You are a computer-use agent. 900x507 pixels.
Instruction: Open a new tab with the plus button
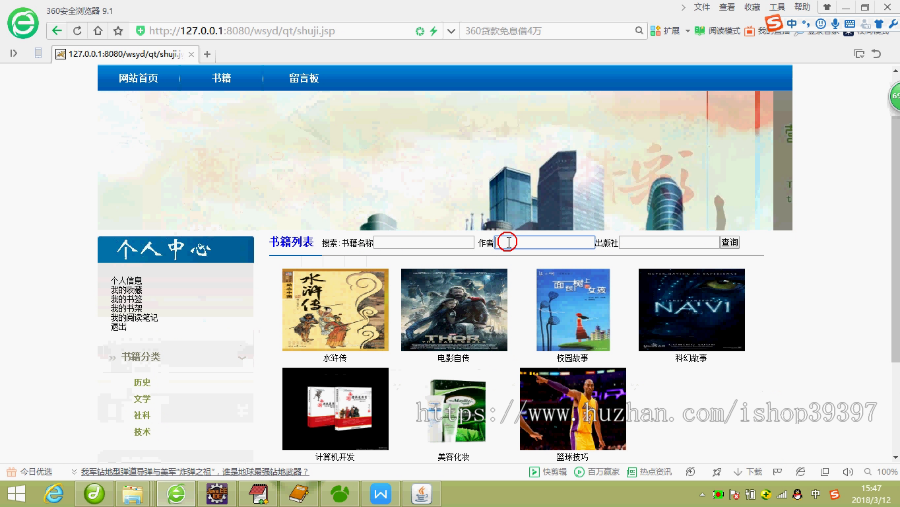(x=207, y=54)
